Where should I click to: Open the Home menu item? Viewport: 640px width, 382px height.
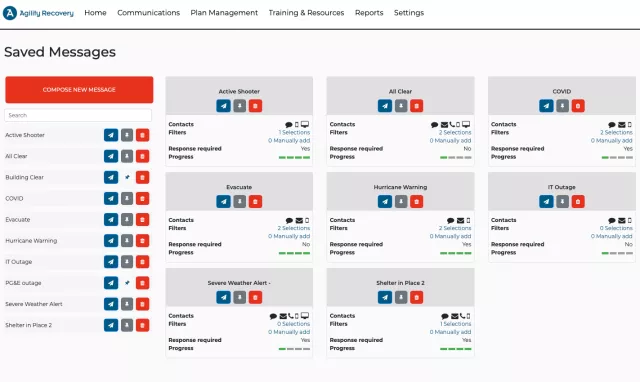point(96,13)
